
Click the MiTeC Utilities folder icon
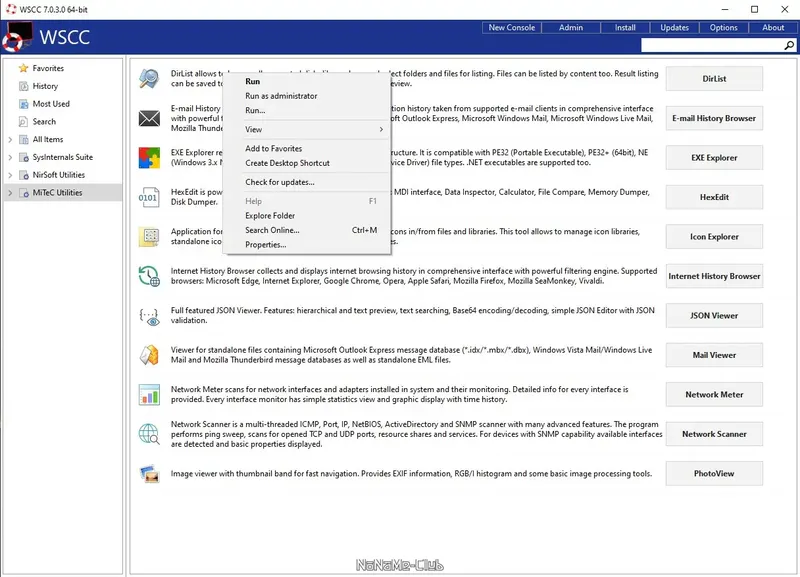point(23,193)
